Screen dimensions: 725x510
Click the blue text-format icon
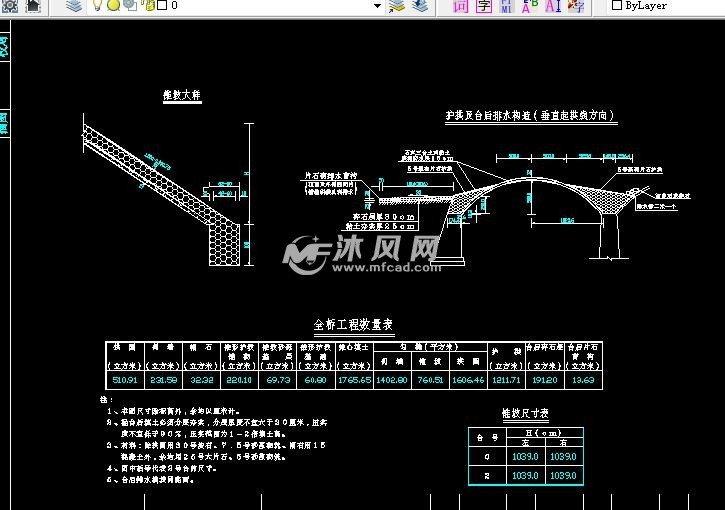[x=506, y=6]
